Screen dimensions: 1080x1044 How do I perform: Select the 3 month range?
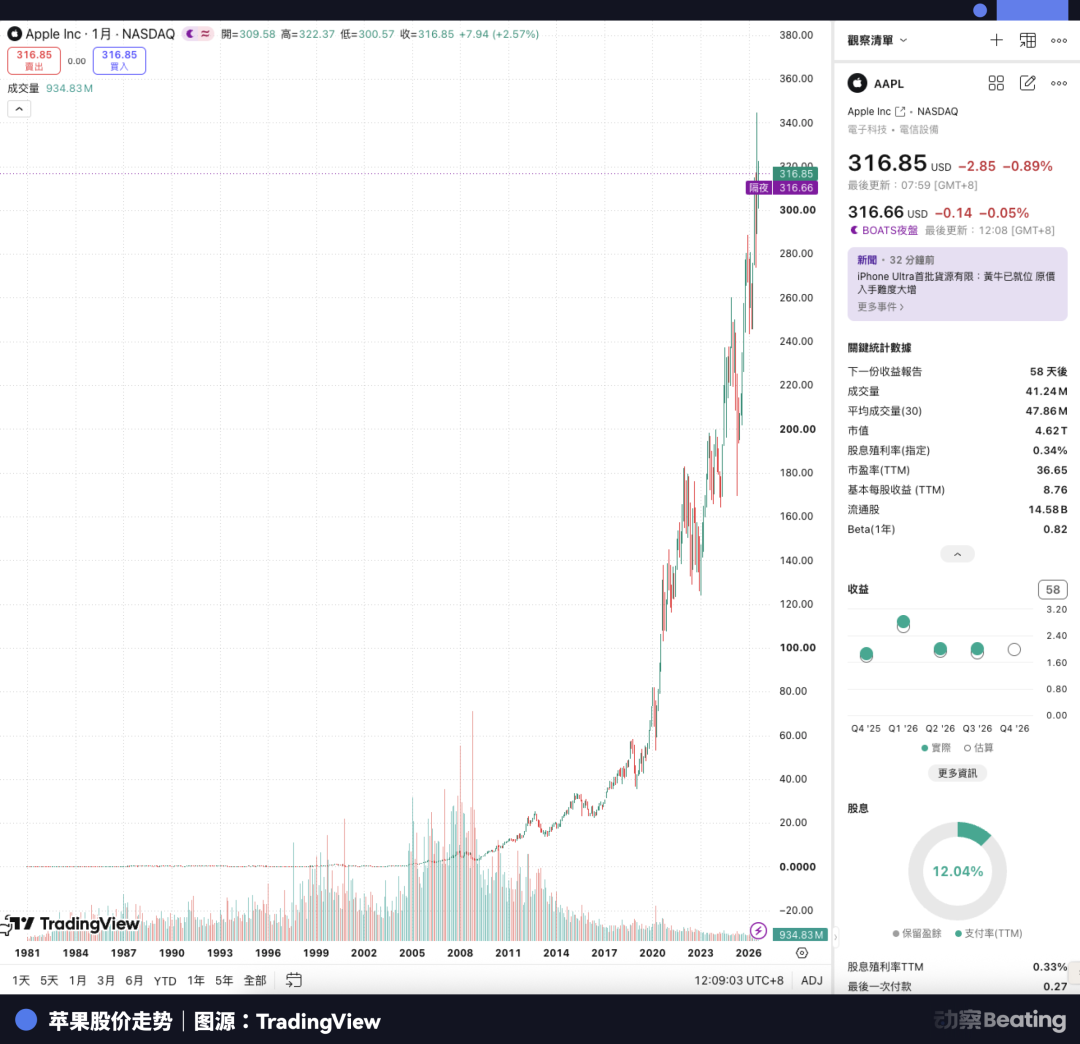coord(105,980)
